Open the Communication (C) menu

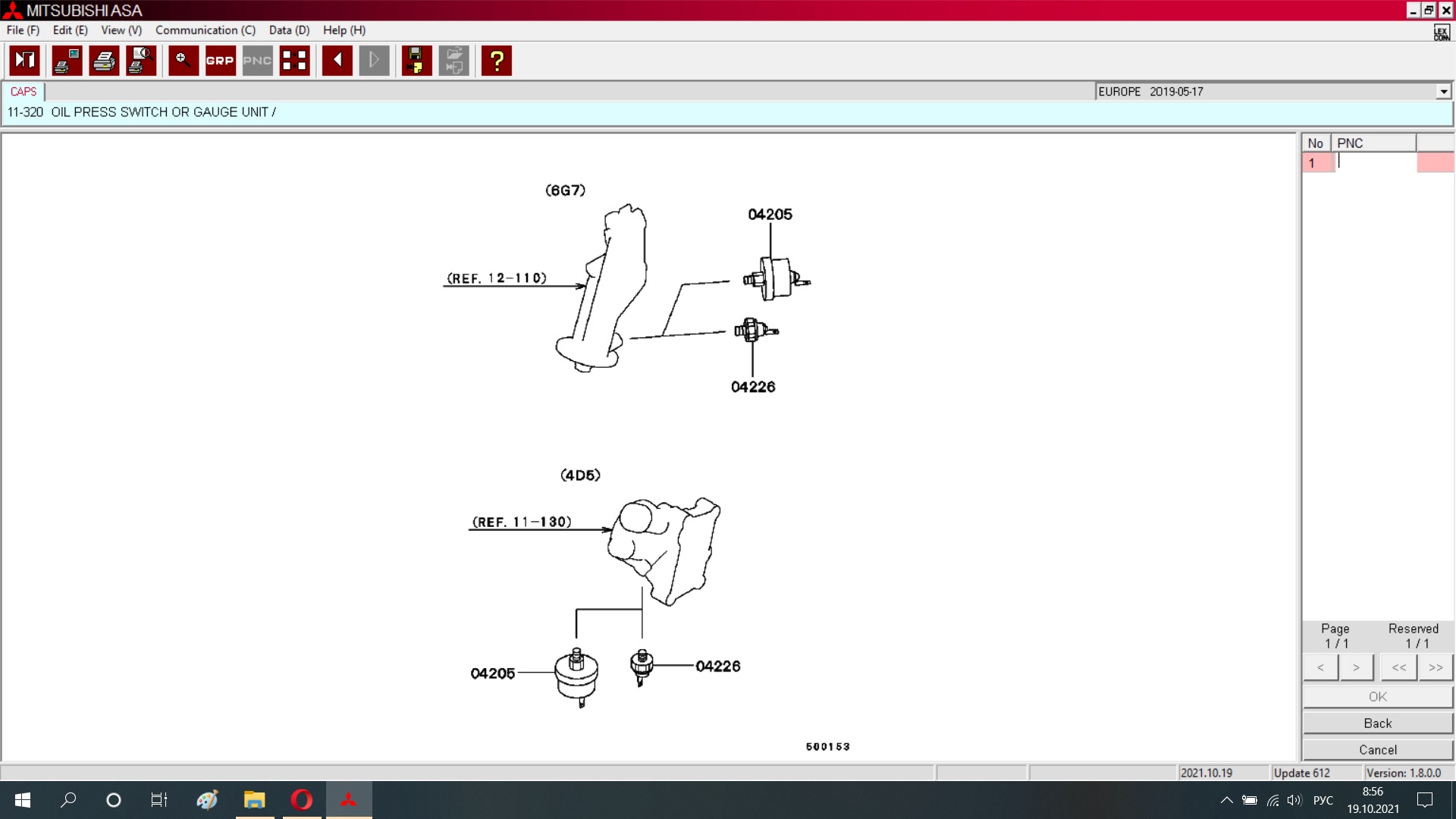(x=205, y=30)
